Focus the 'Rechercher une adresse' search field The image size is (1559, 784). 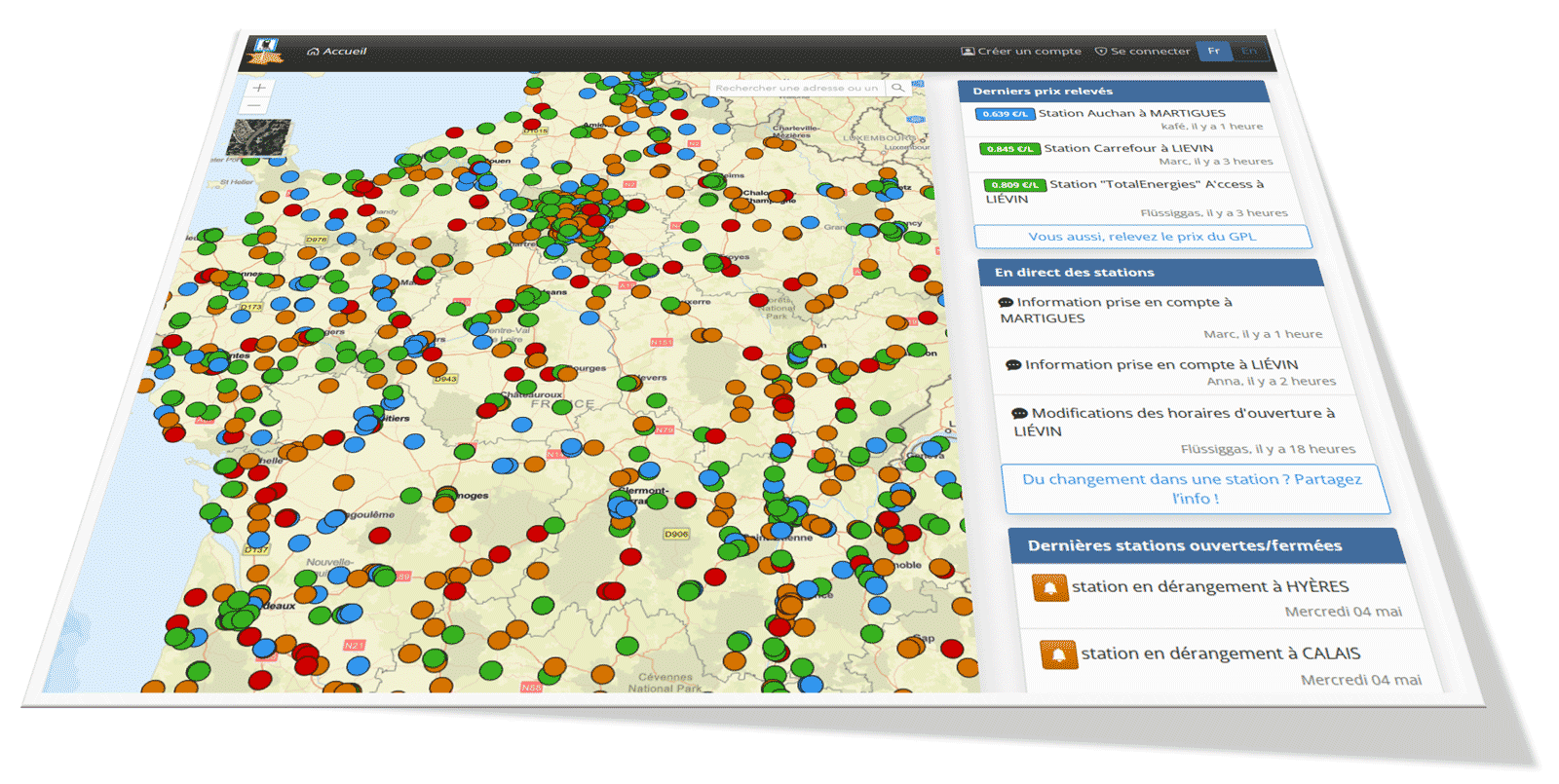coord(797,88)
